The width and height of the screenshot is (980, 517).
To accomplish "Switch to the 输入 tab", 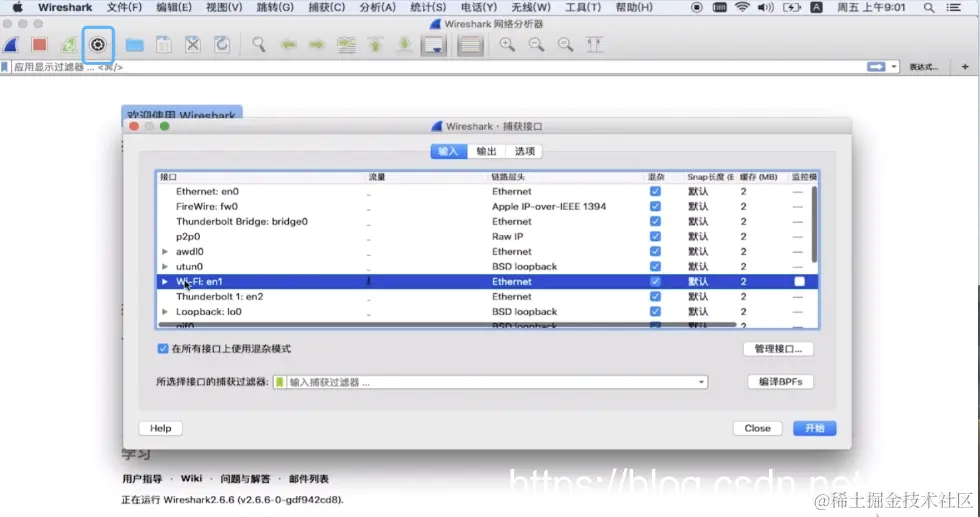I will click(448, 151).
